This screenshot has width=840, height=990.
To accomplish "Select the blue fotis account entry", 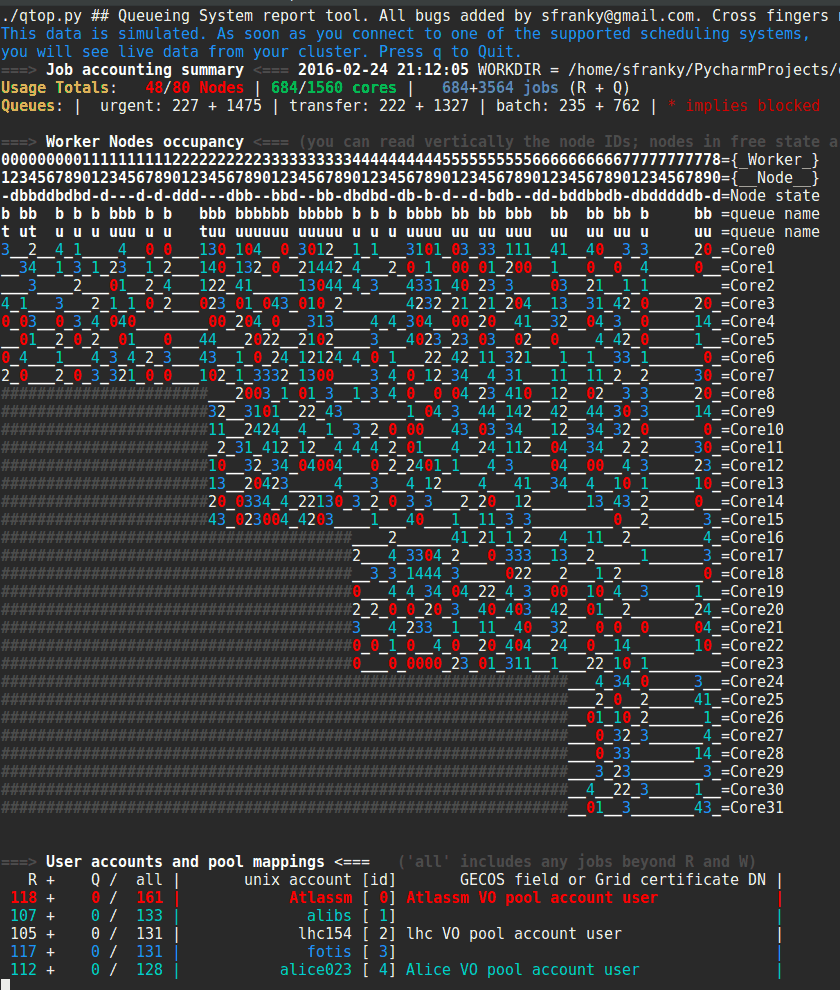I will coord(331,951).
